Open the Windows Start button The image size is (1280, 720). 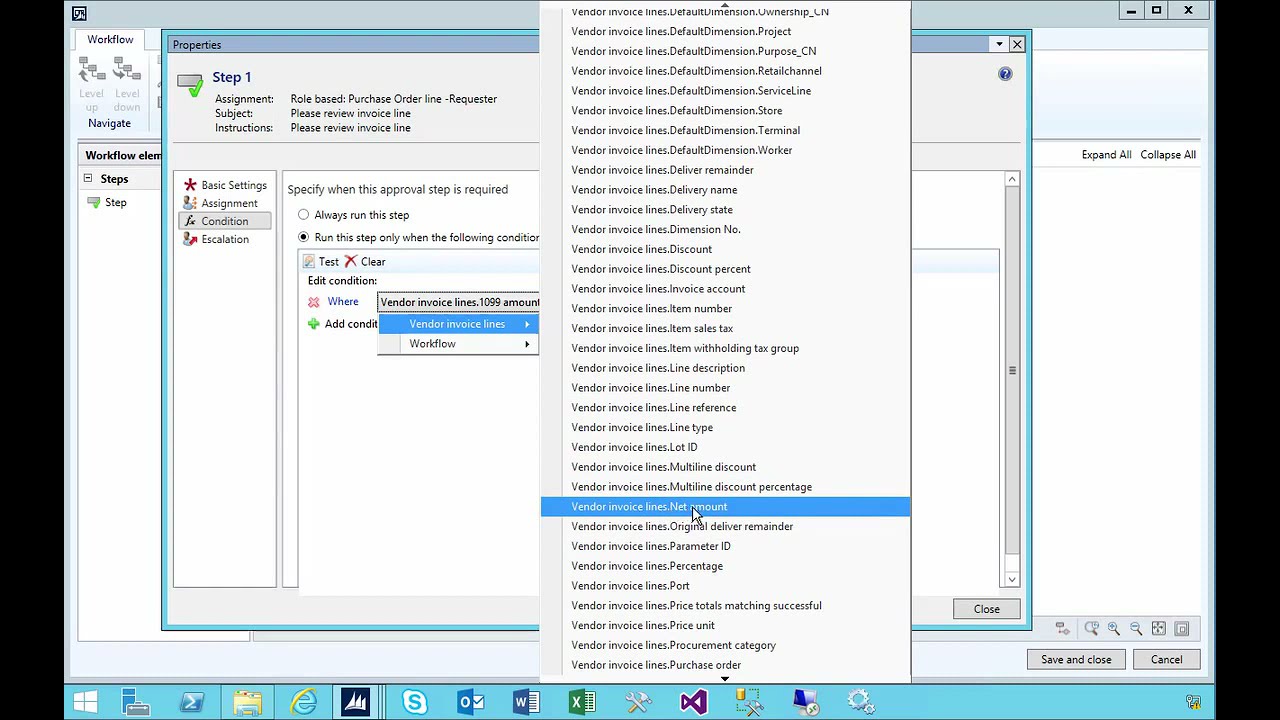85,702
